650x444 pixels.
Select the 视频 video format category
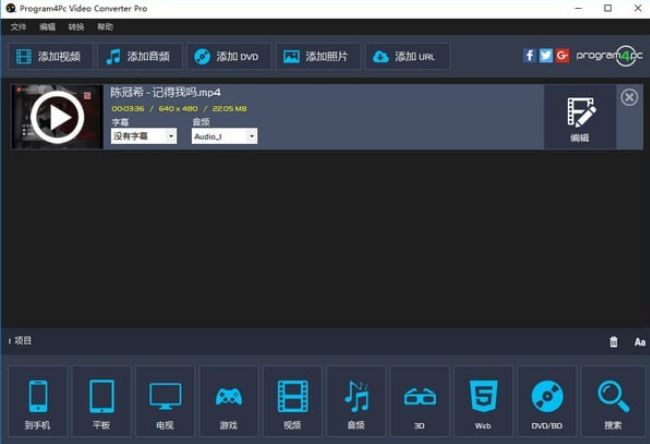click(x=293, y=401)
